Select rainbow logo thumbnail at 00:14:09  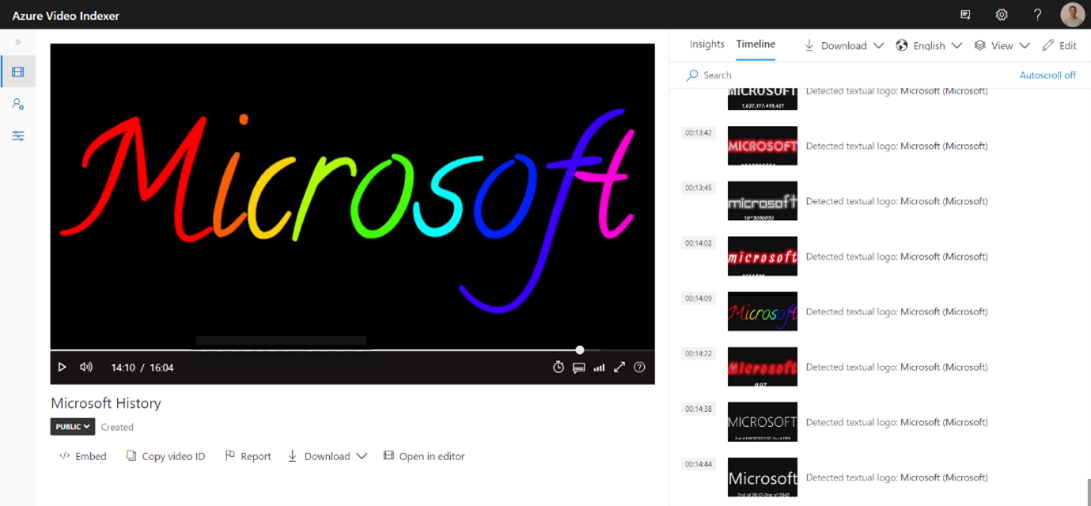[x=763, y=311]
